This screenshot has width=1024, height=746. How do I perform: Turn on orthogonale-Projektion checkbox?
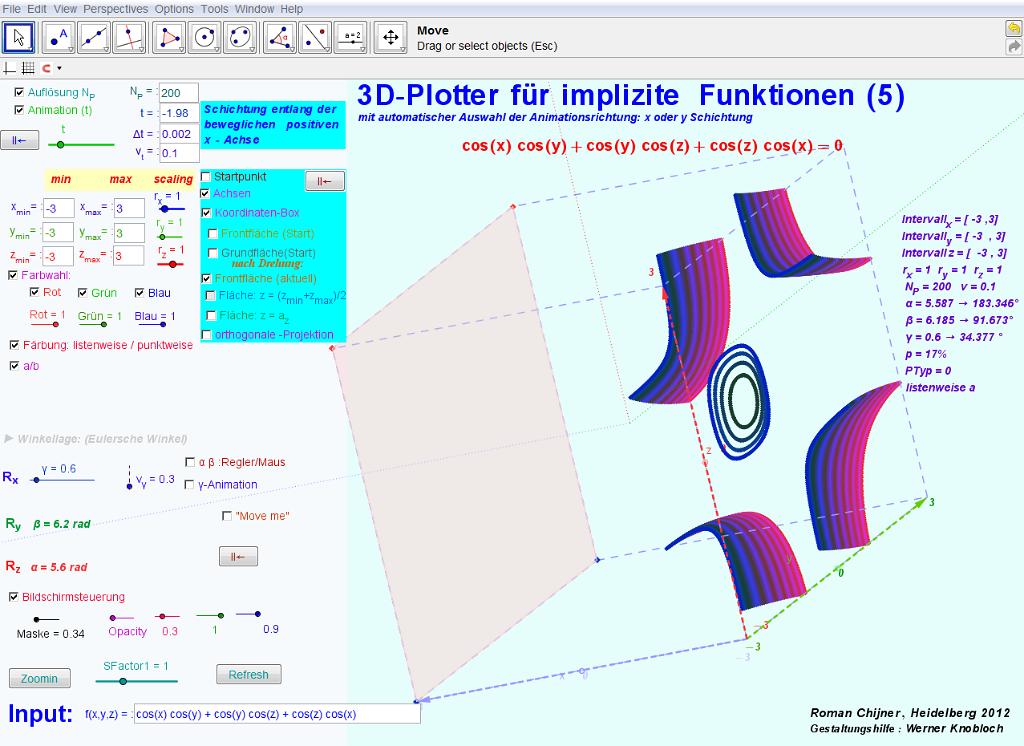(207, 334)
